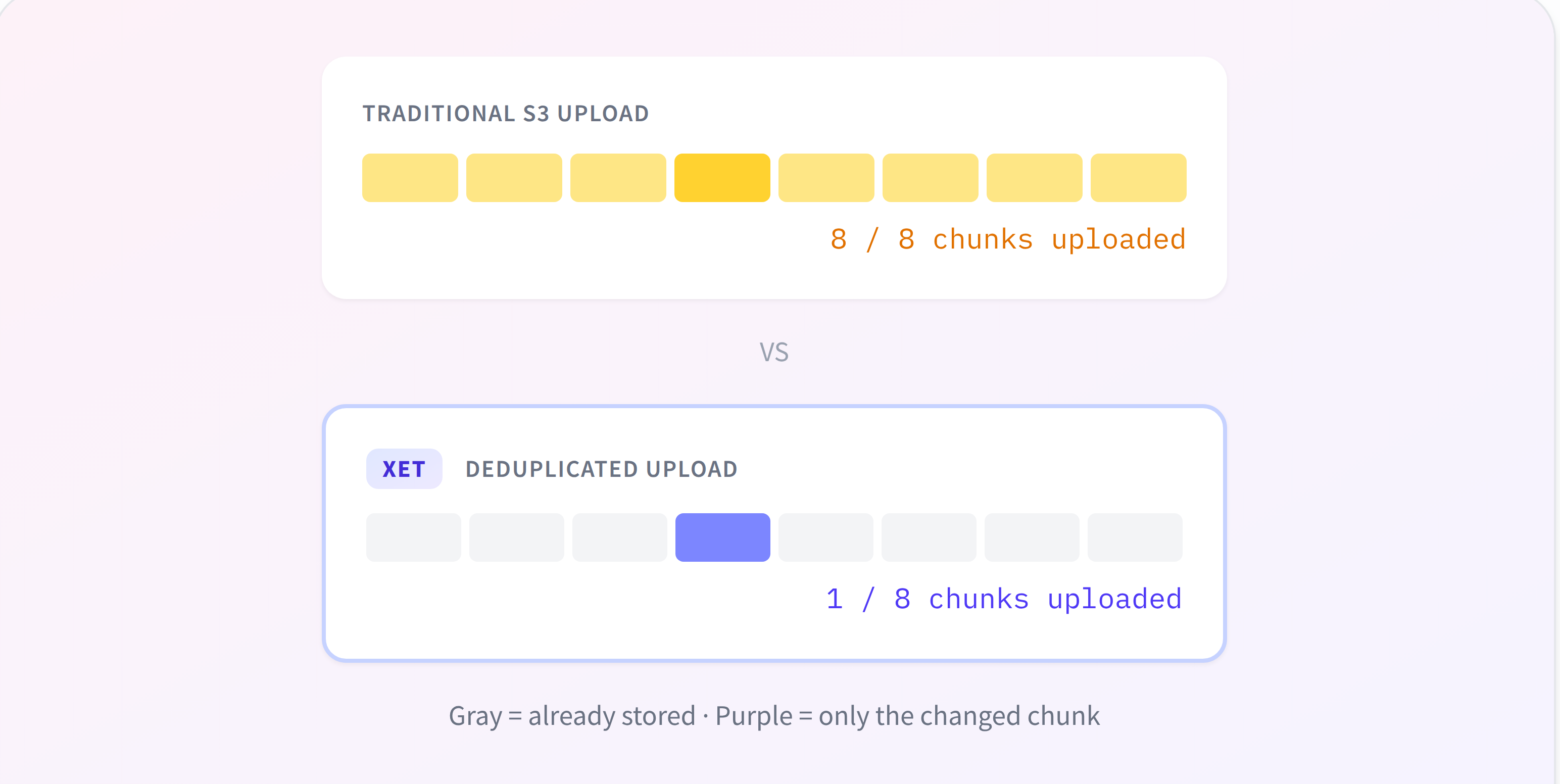
Task: Click the "8 / 8 chunks uploaded" text
Action: (1008, 239)
